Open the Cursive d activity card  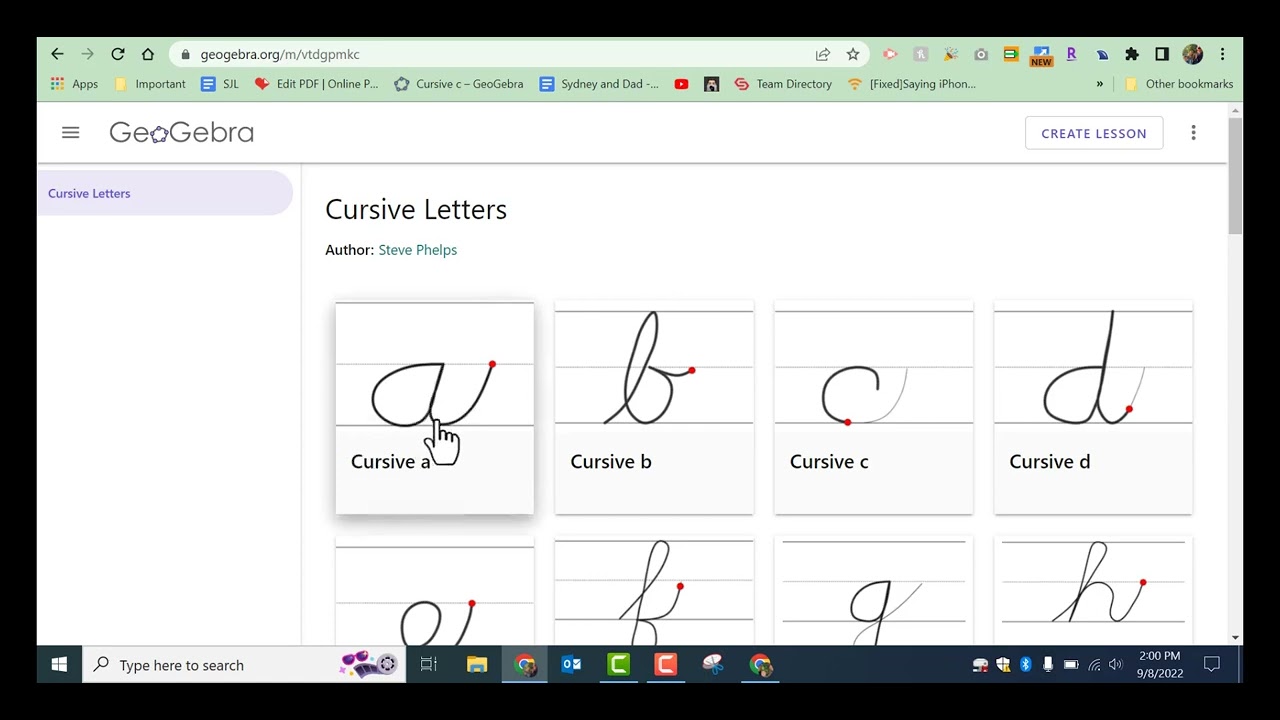tap(1093, 407)
